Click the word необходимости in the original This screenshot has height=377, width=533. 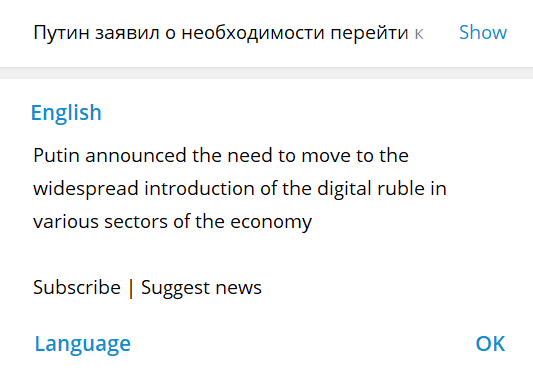coord(253,33)
